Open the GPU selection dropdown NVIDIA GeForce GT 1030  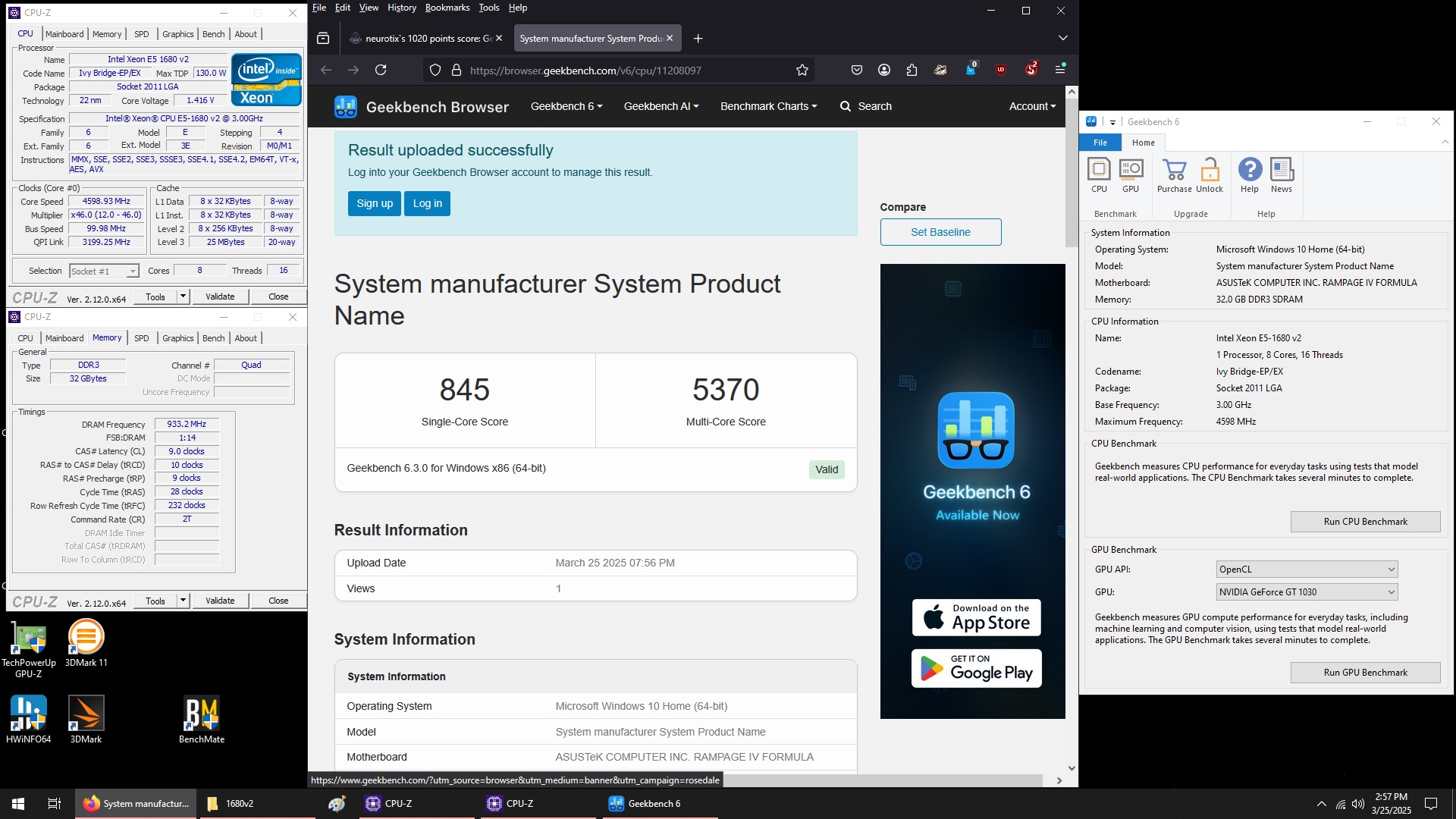1307,592
